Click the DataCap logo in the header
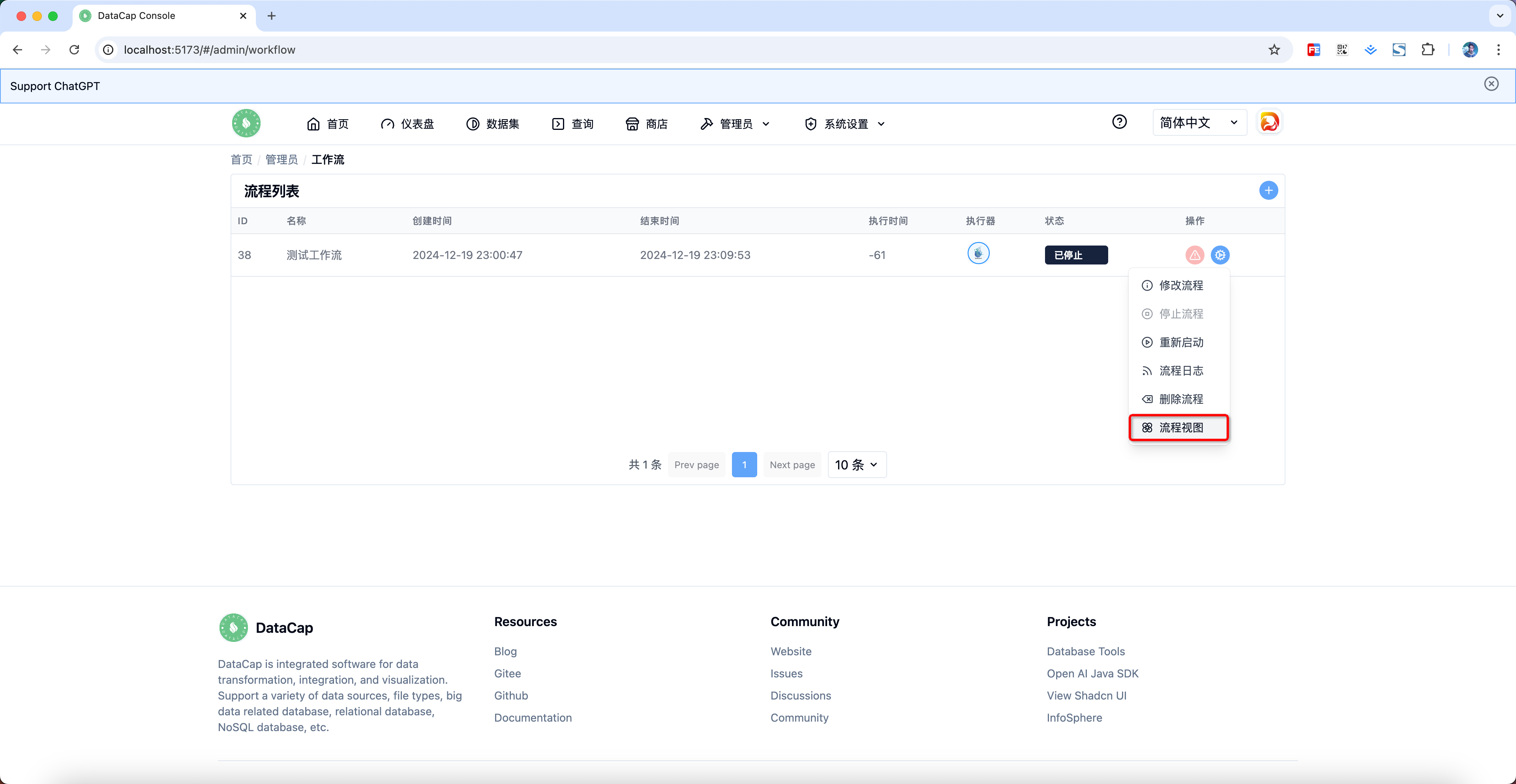Viewport: 1516px width, 784px height. coord(246,123)
